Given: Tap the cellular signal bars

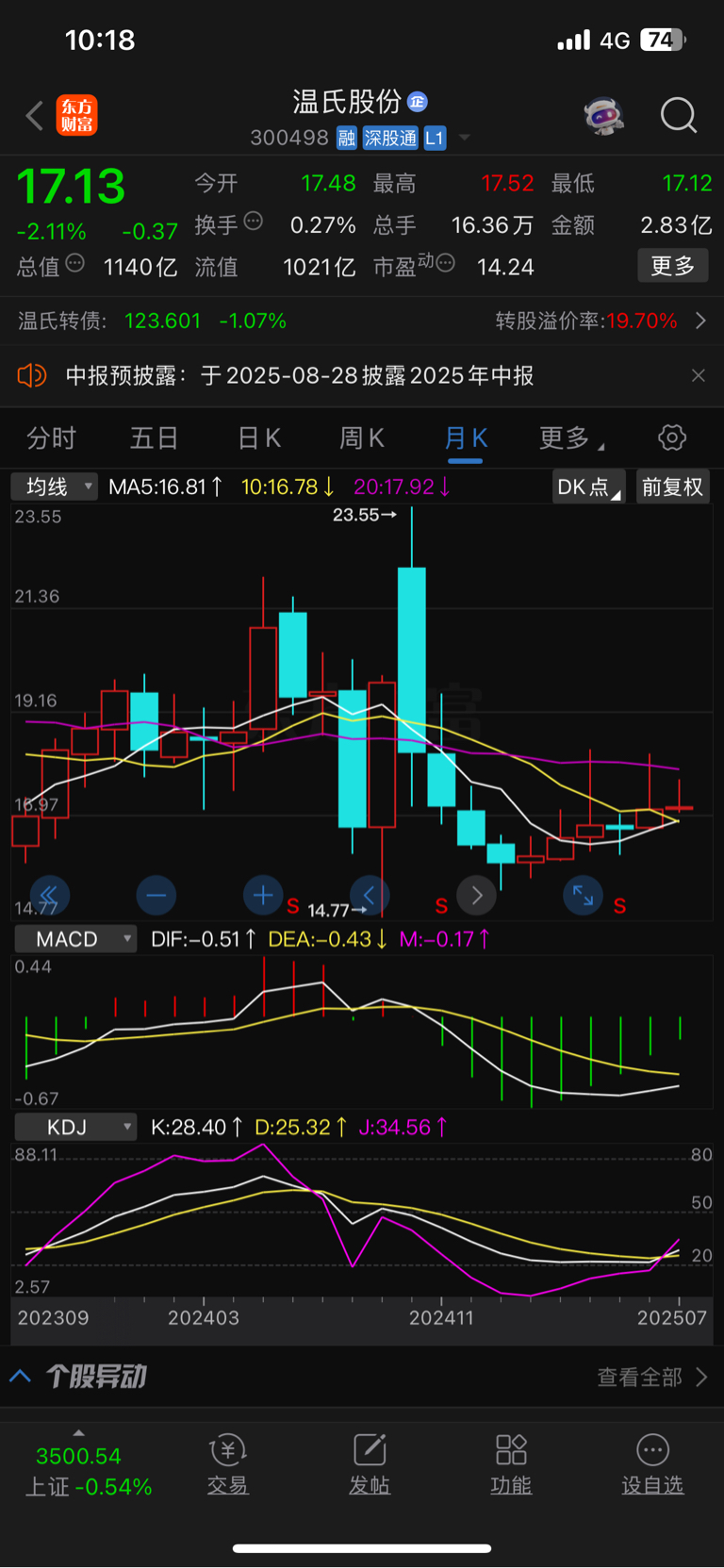Looking at the screenshot, I should point(573,40).
